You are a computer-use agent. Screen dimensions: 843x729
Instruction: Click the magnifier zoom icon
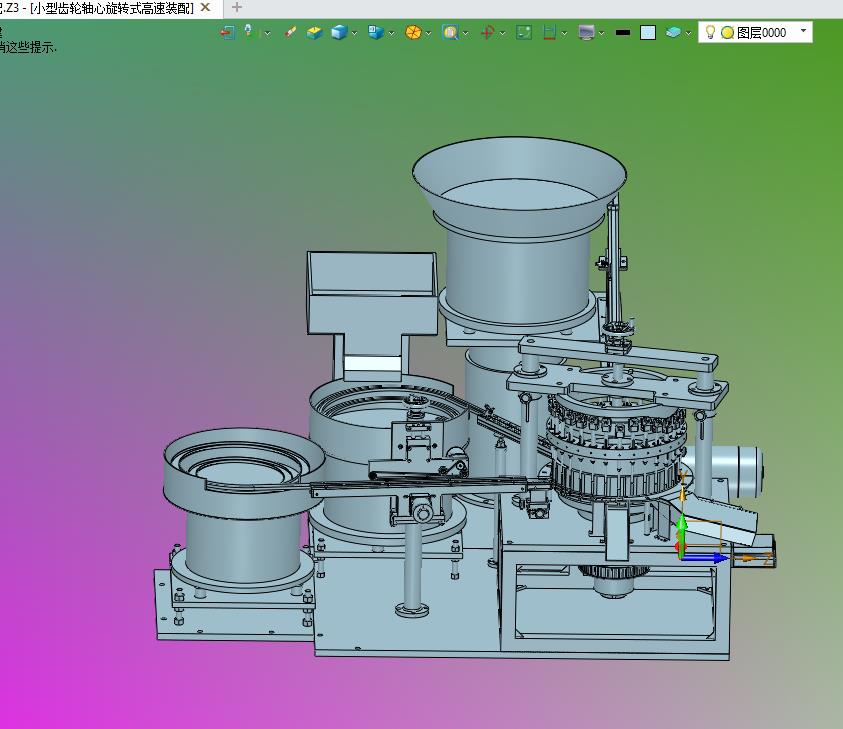tap(451, 33)
